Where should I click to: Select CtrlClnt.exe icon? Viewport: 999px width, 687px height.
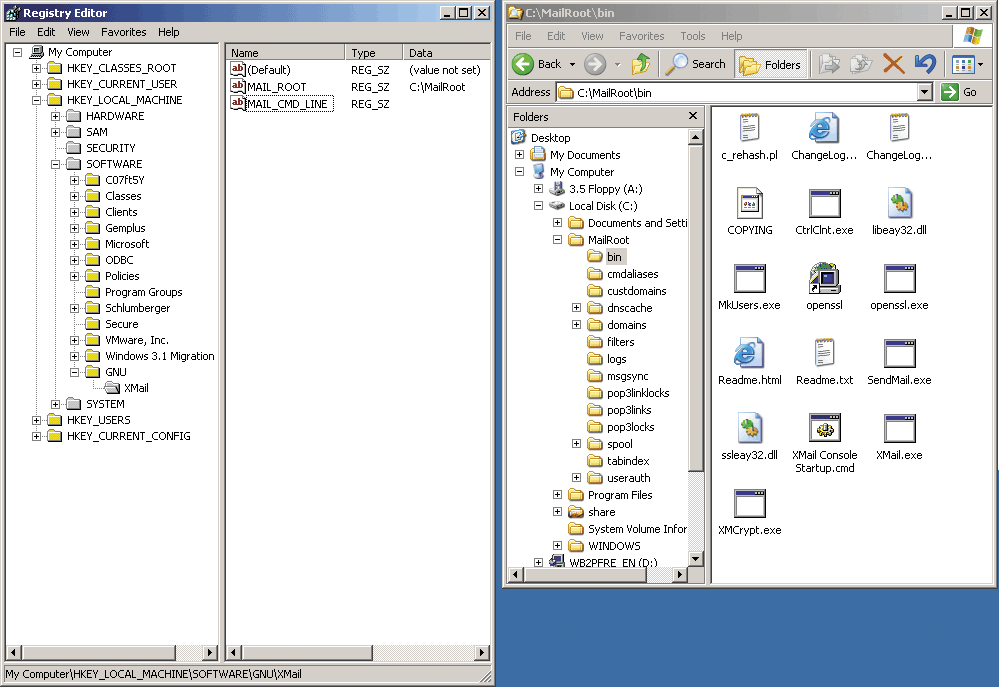pos(824,203)
